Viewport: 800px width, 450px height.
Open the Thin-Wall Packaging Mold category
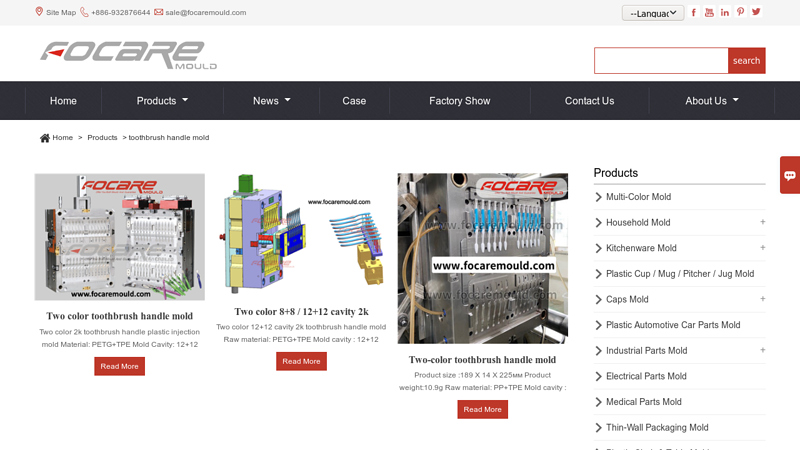point(657,428)
